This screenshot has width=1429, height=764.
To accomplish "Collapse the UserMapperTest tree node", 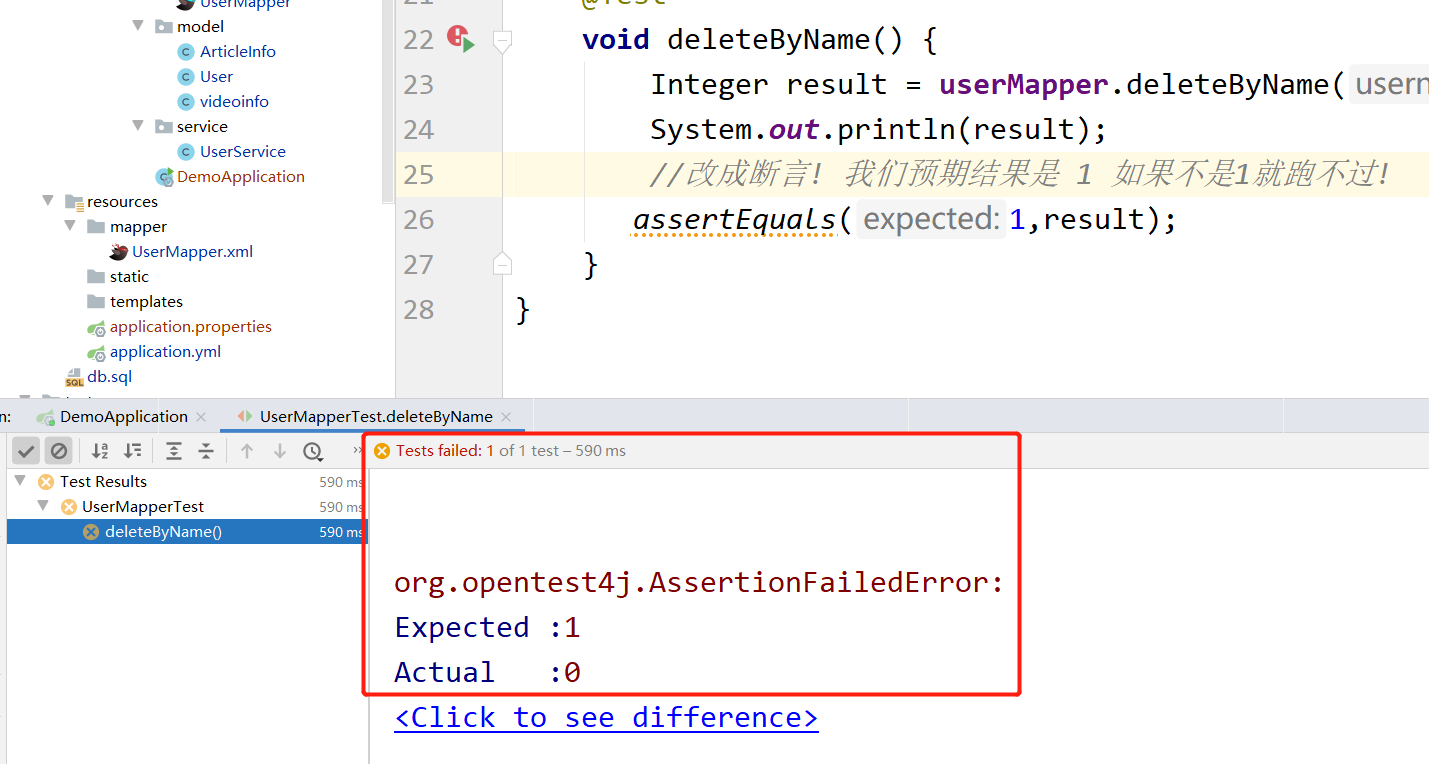I will [43, 506].
